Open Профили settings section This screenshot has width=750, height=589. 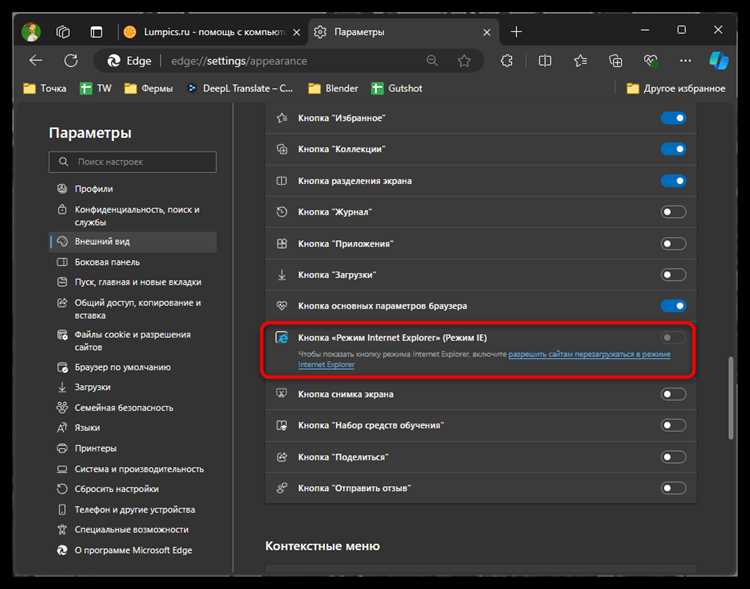pyautogui.click(x=132, y=189)
